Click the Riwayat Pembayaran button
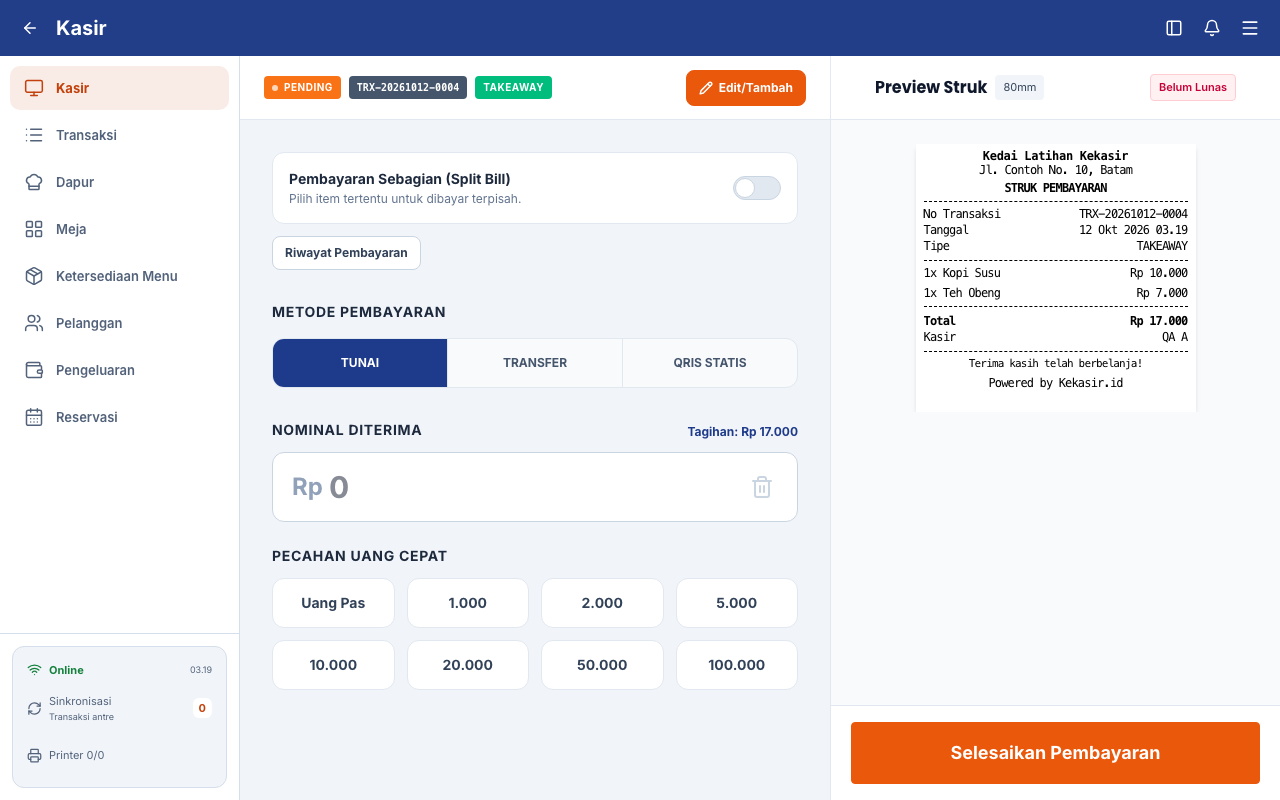Image resolution: width=1280 pixels, height=800 pixels. pos(346,253)
